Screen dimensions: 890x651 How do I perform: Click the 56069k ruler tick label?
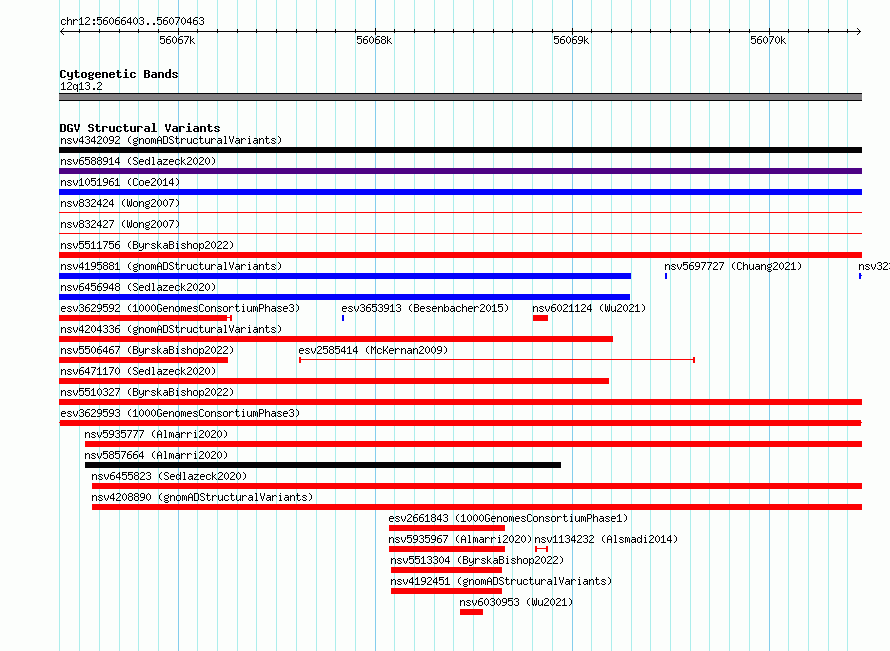coord(571,40)
